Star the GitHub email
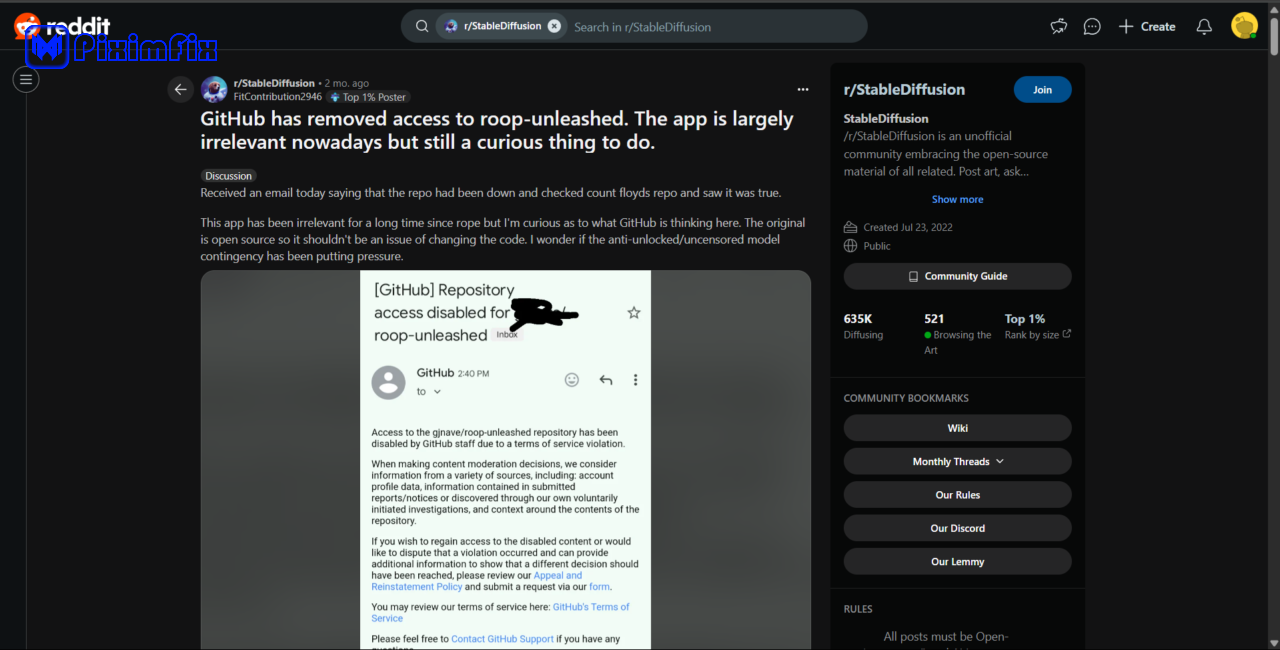This screenshot has width=1280, height=650. (x=633, y=313)
